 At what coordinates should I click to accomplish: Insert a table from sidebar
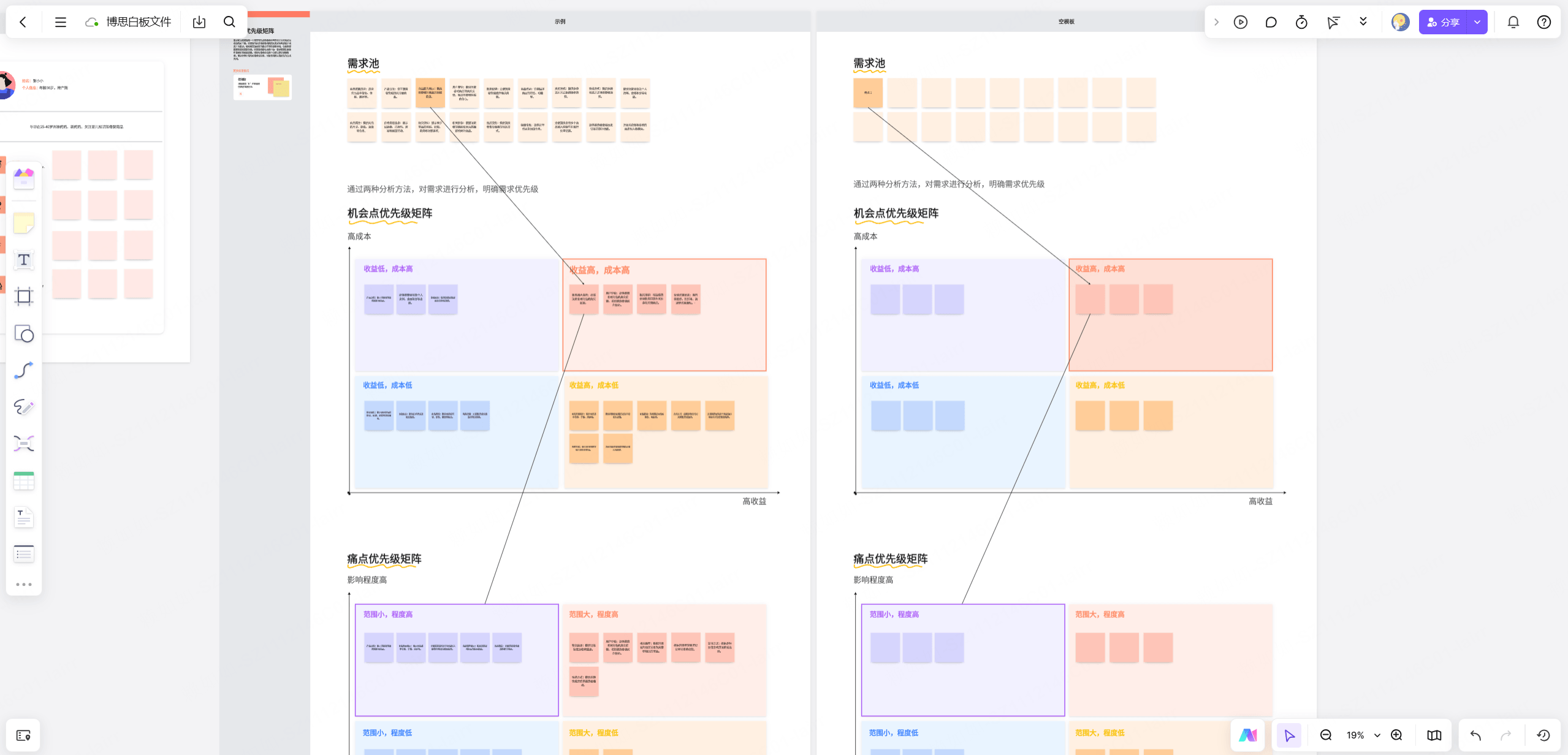(x=23, y=480)
